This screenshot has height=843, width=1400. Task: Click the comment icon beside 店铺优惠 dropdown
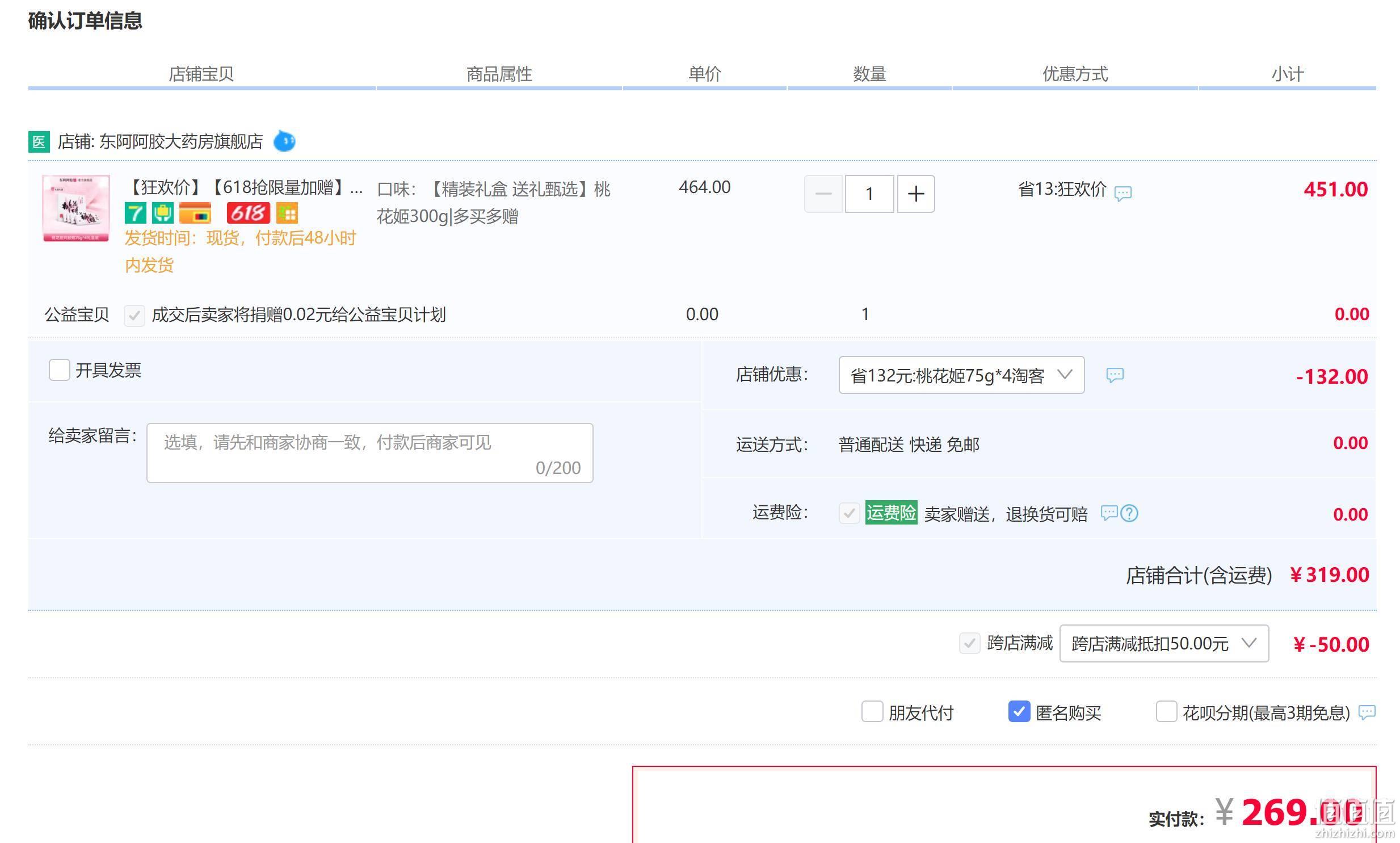tap(1115, 375)
